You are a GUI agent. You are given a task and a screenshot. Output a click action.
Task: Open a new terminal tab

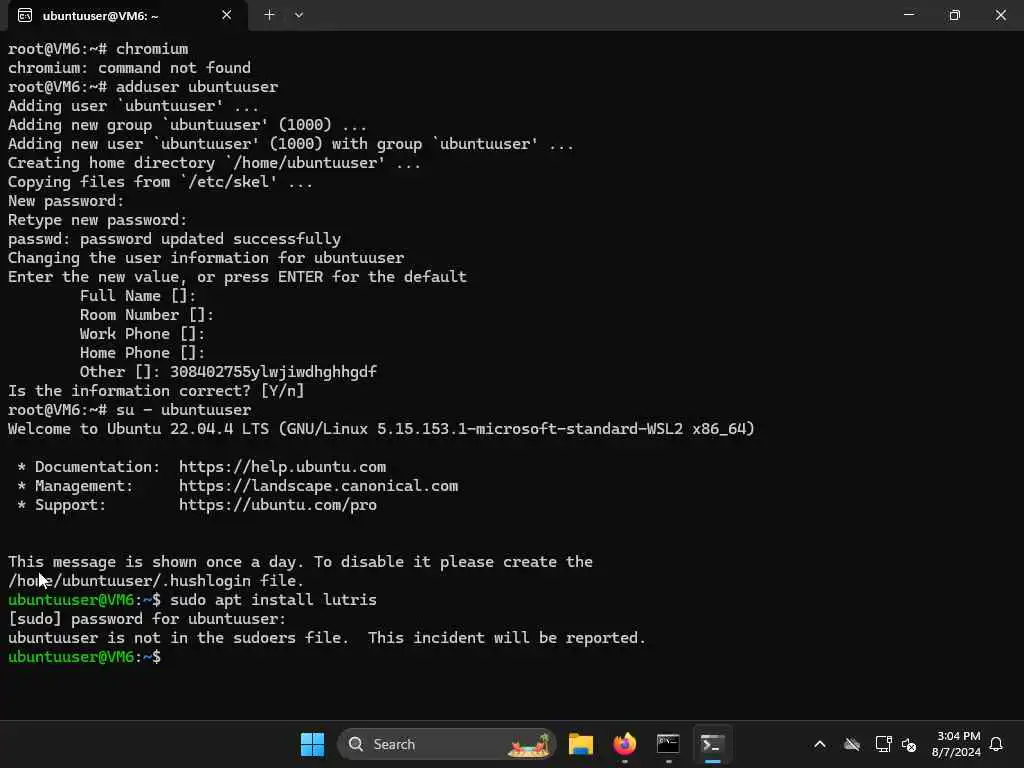coord(269,15)
